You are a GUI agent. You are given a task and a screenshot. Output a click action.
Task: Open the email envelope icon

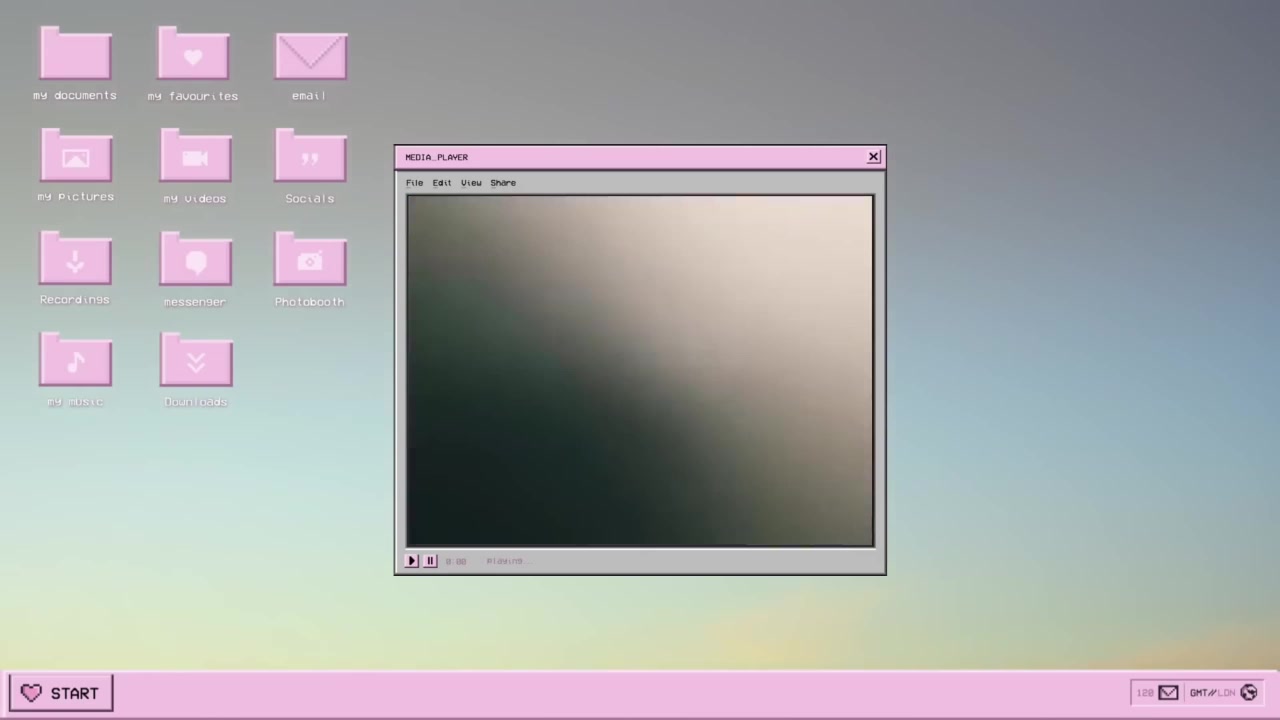click(x=310, y=57)
